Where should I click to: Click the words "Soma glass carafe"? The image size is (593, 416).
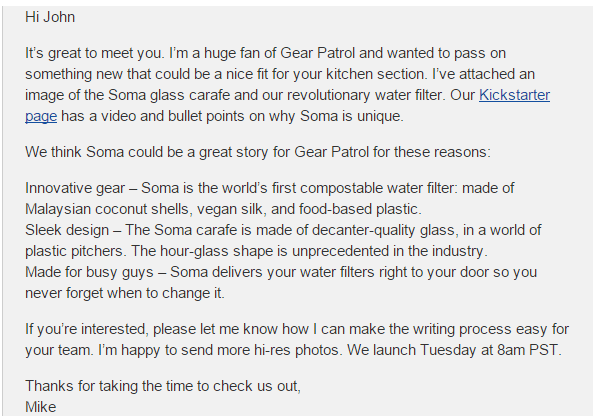[169, 95]
